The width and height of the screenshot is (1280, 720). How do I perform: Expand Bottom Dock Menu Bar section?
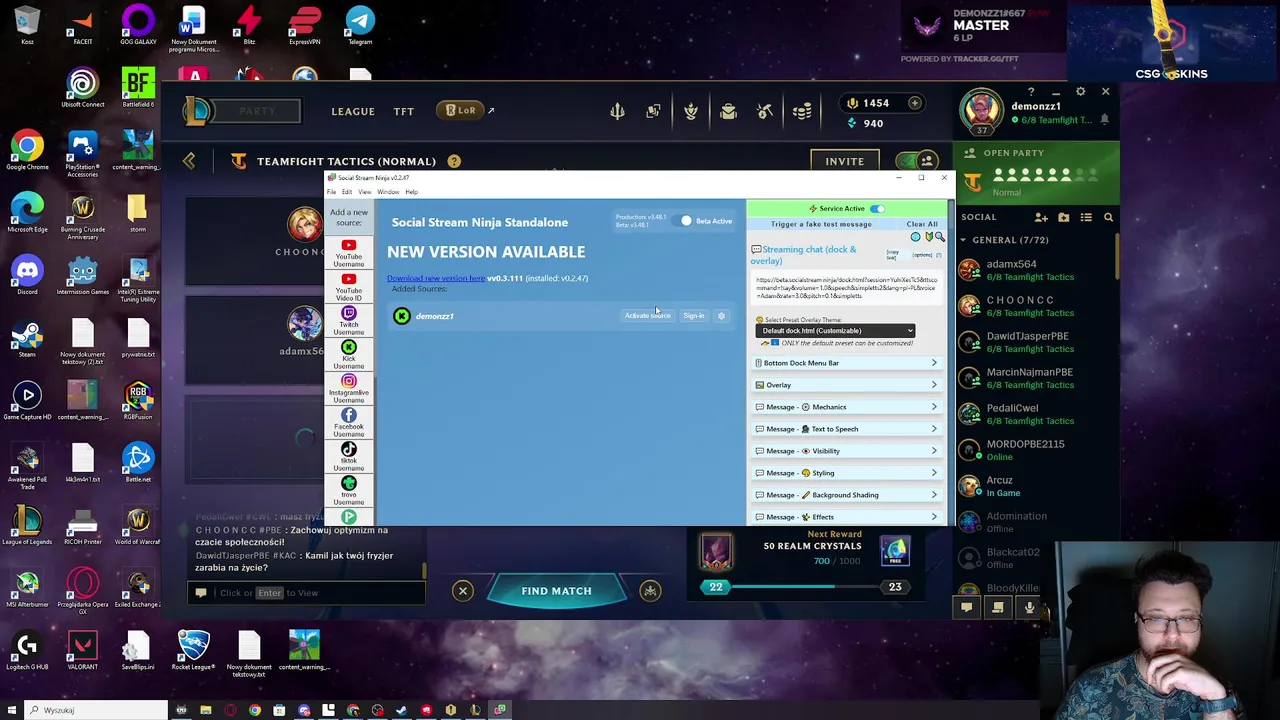[847, 363]
